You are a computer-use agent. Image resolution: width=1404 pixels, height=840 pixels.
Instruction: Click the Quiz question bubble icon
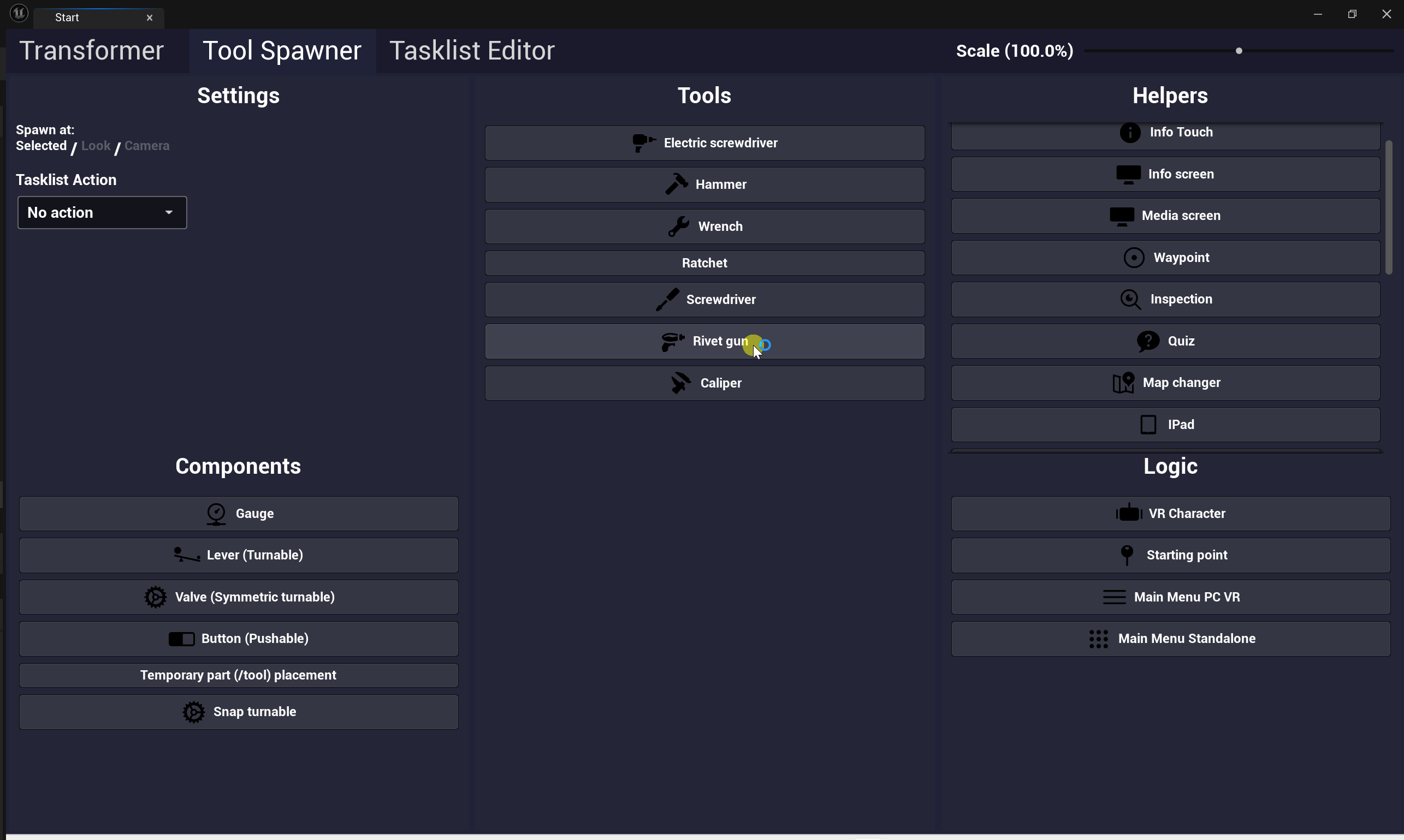[x=1147, y=341]
